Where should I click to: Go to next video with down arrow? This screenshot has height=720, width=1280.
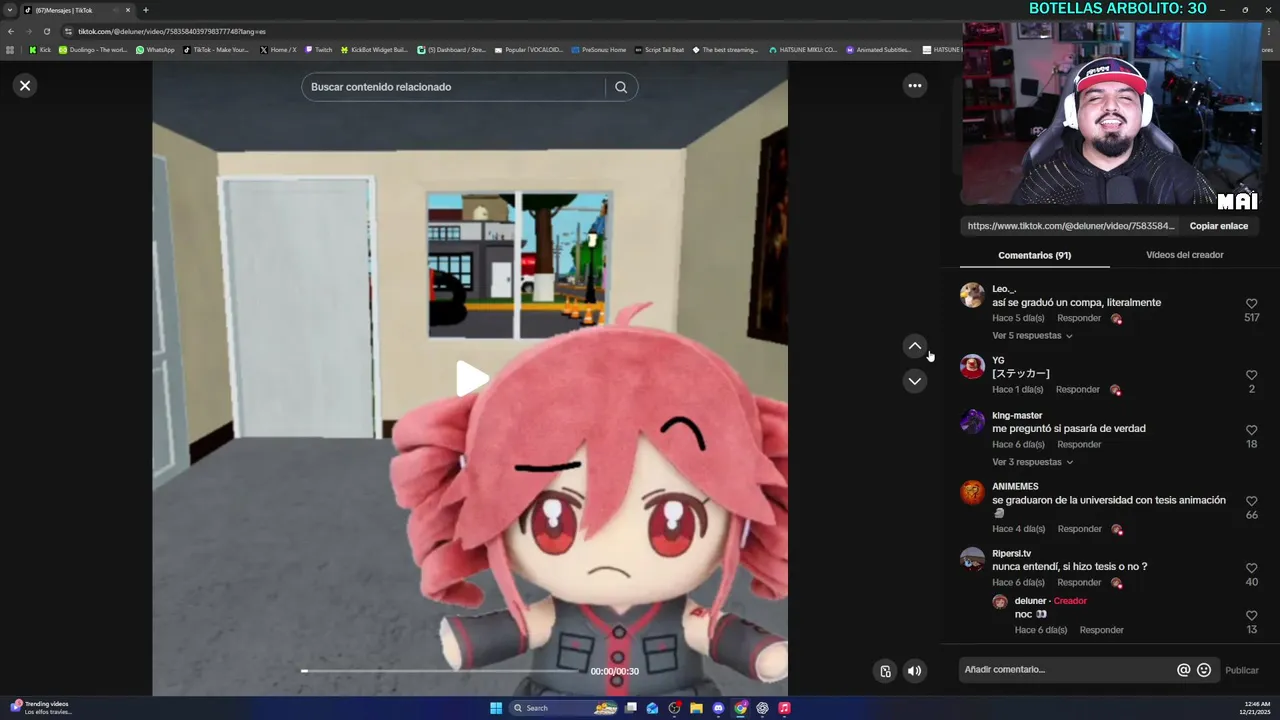[914, 381]
